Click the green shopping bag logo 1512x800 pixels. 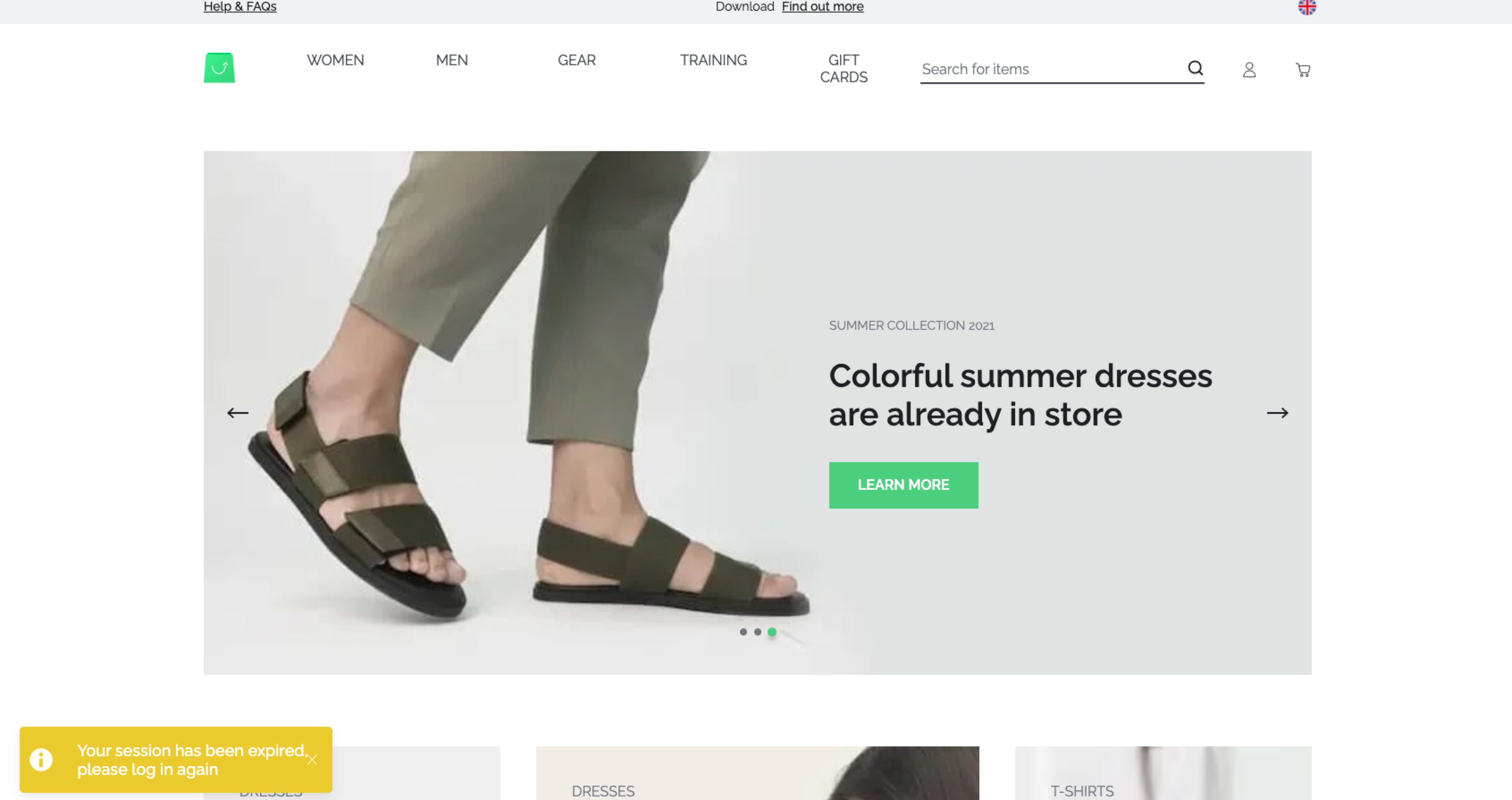219,68
